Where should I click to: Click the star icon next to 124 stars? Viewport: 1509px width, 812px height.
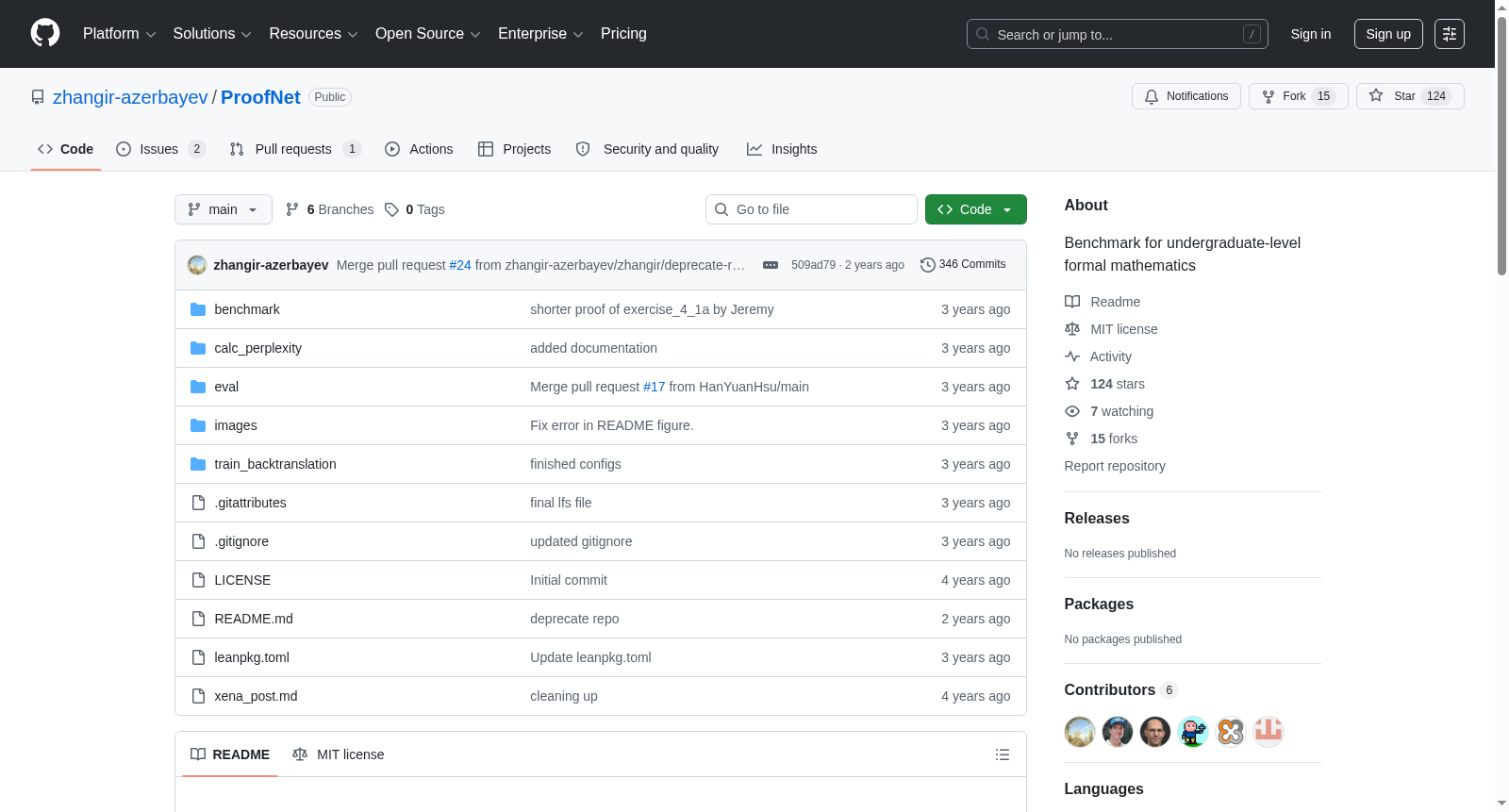point(1072,384)
